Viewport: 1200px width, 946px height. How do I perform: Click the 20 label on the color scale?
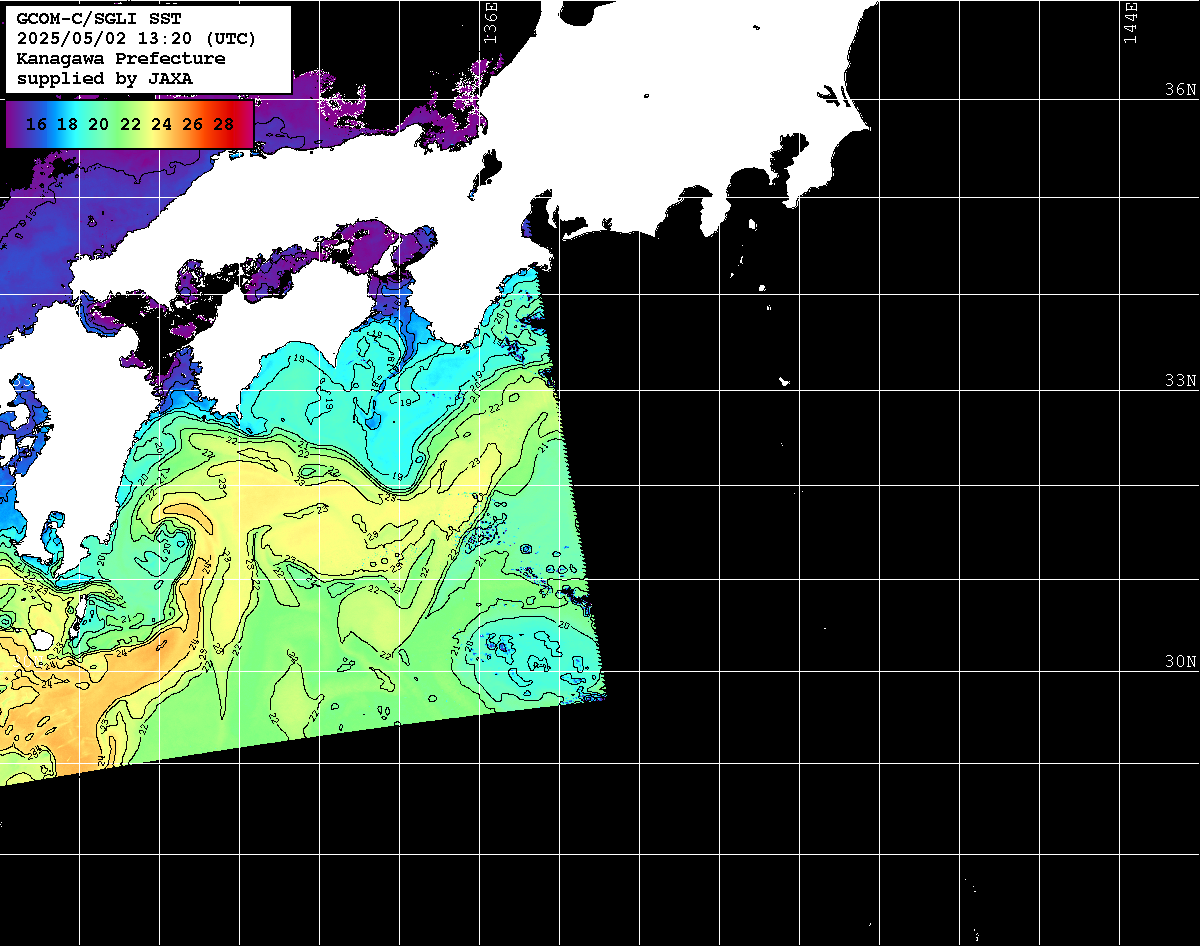98,125
